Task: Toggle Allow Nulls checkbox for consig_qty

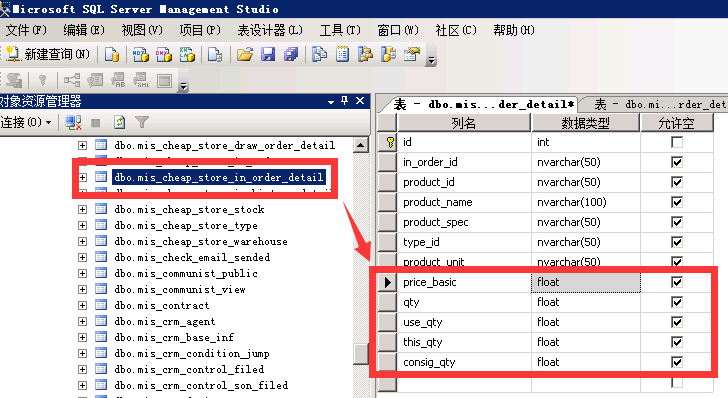Action: (677, 362)
